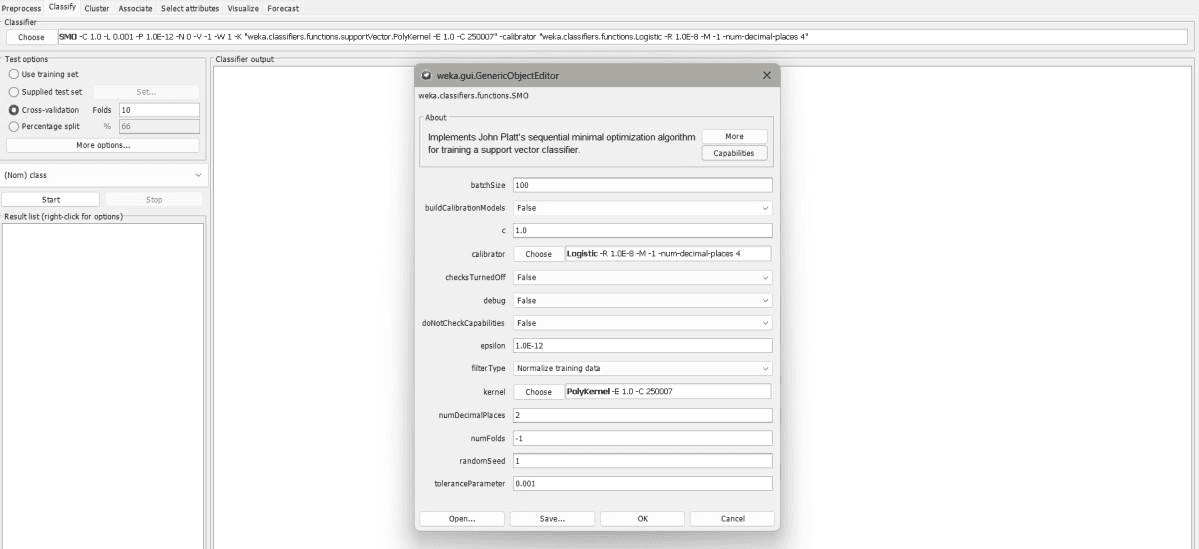Expand the checksTurnedOff dropdown
This screenshot has width=1199, height=549.
[642, 277]
